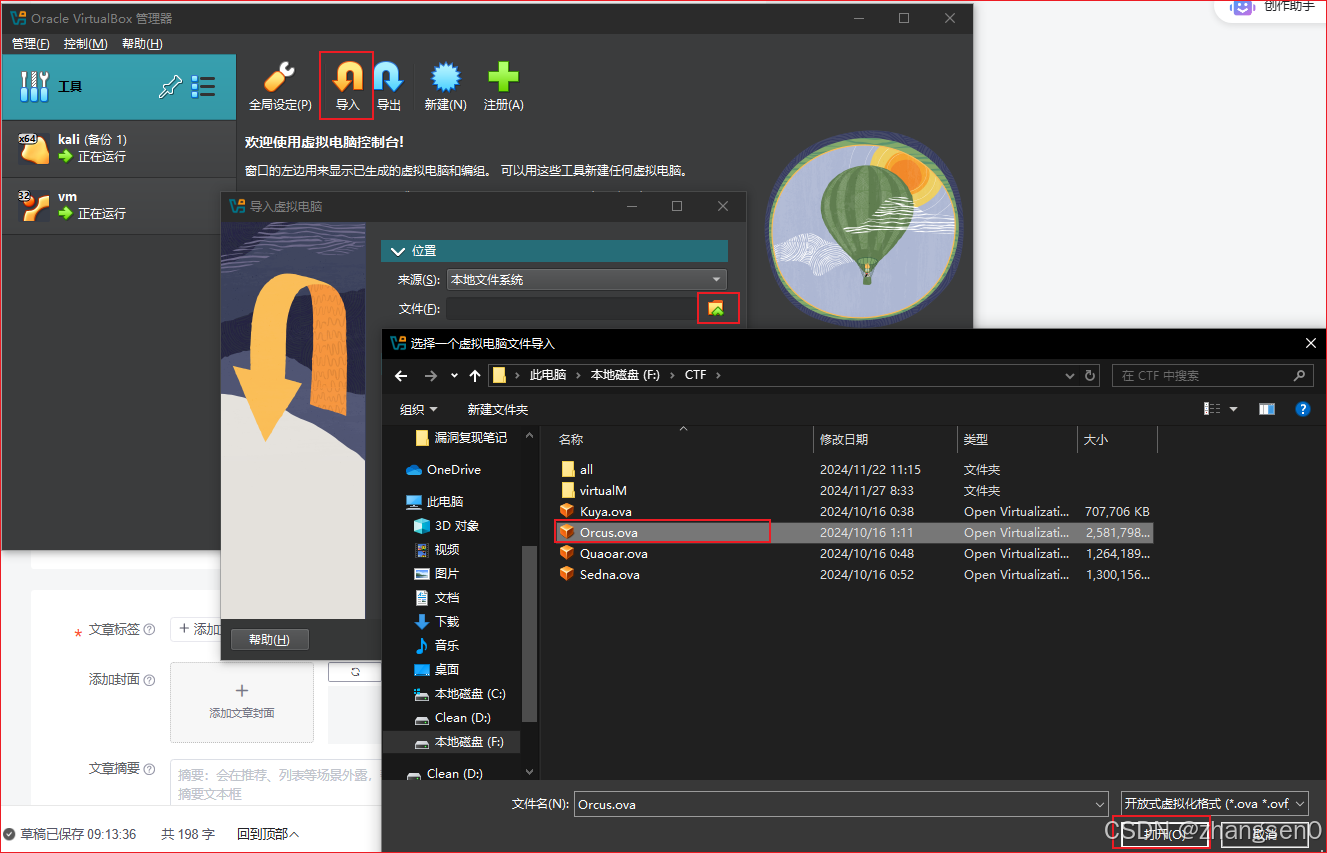
Task: Select the Sedna.ova file
Action: tap(610, 574)
